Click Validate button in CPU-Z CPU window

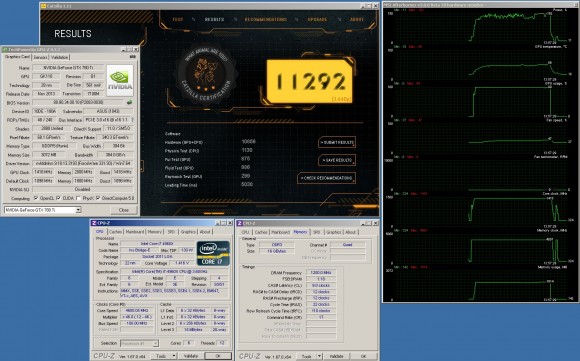[x=190, y=356]
